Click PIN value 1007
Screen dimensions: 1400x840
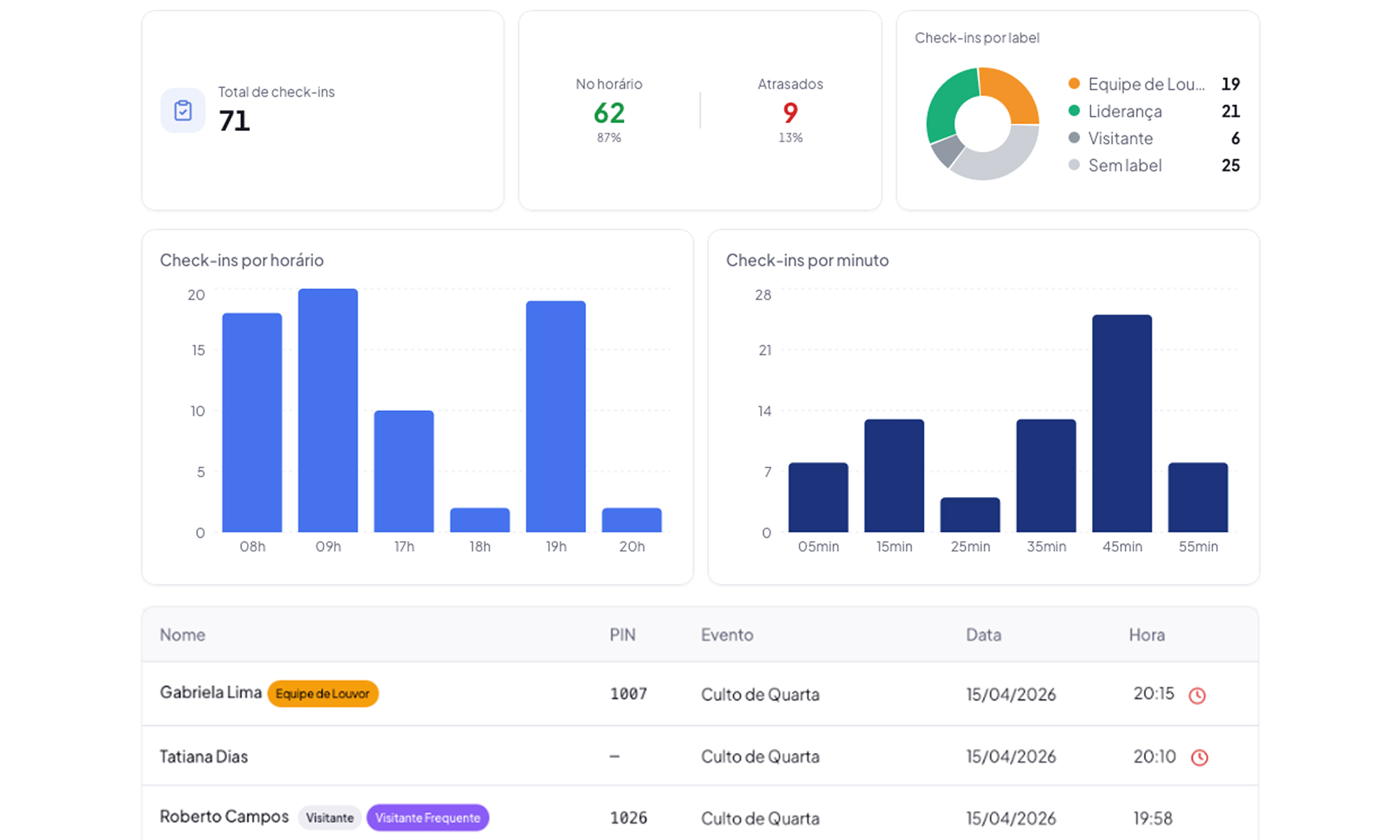[629, 694]
